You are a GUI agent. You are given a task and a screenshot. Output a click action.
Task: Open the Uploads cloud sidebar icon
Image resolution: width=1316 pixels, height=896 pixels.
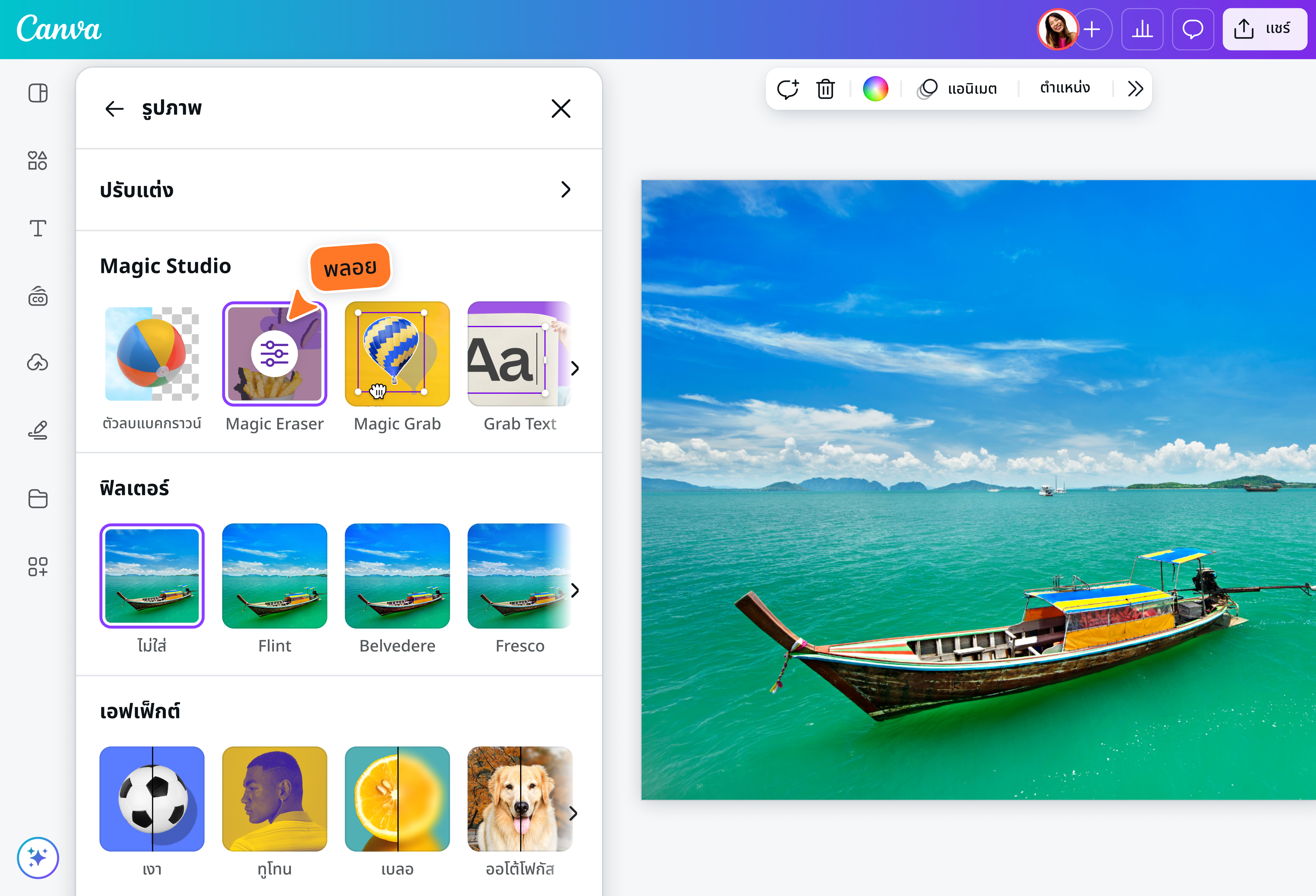pyautogui.click(x=38, y=362)
